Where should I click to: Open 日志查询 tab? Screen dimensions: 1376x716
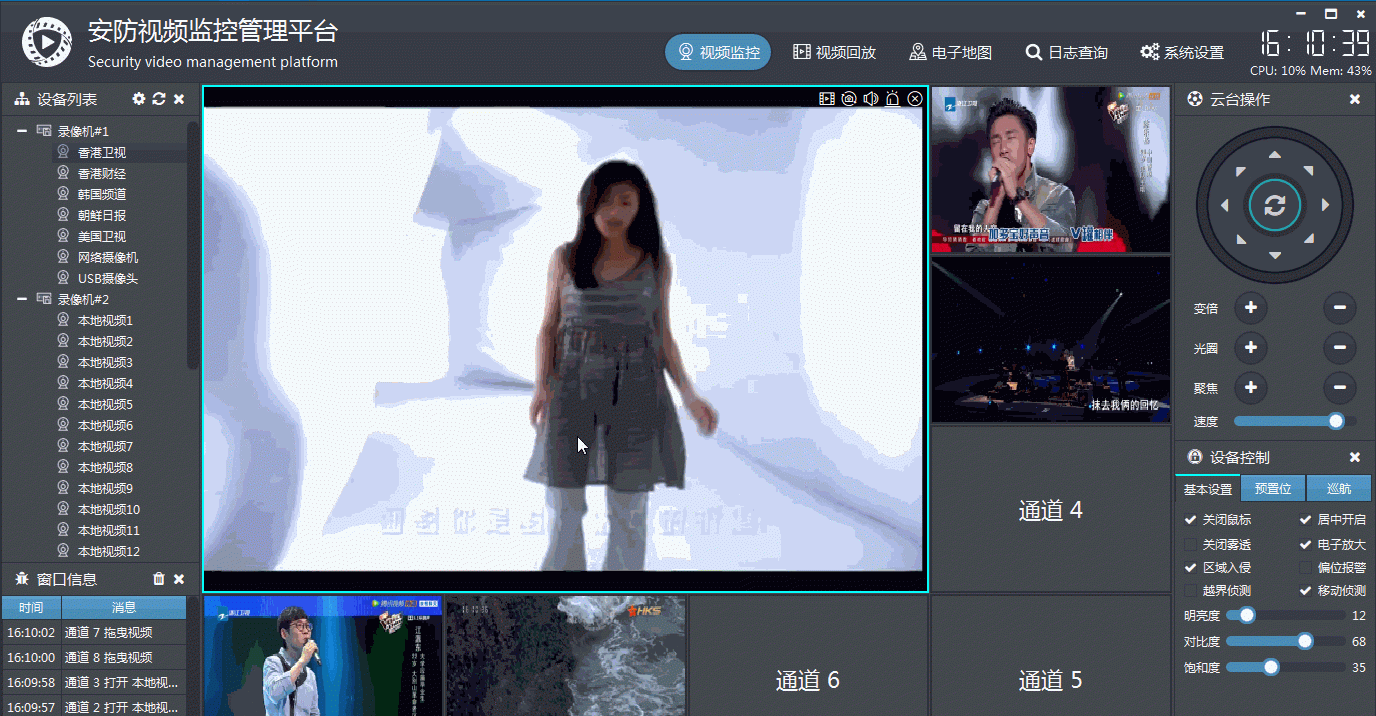click(x=1066, y=52)
